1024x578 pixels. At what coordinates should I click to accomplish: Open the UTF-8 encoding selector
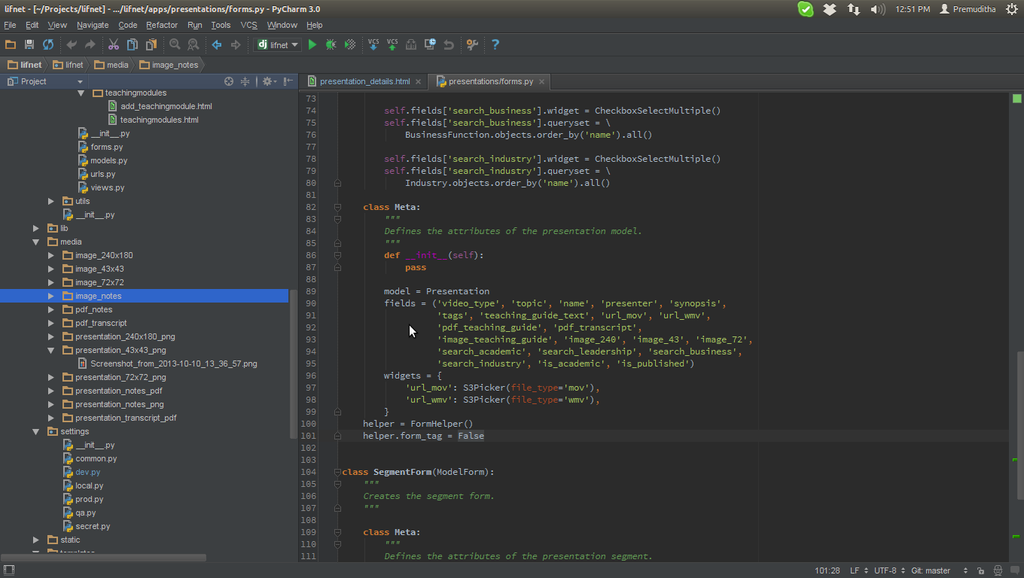pyautogui.click(x=884, y=570)
